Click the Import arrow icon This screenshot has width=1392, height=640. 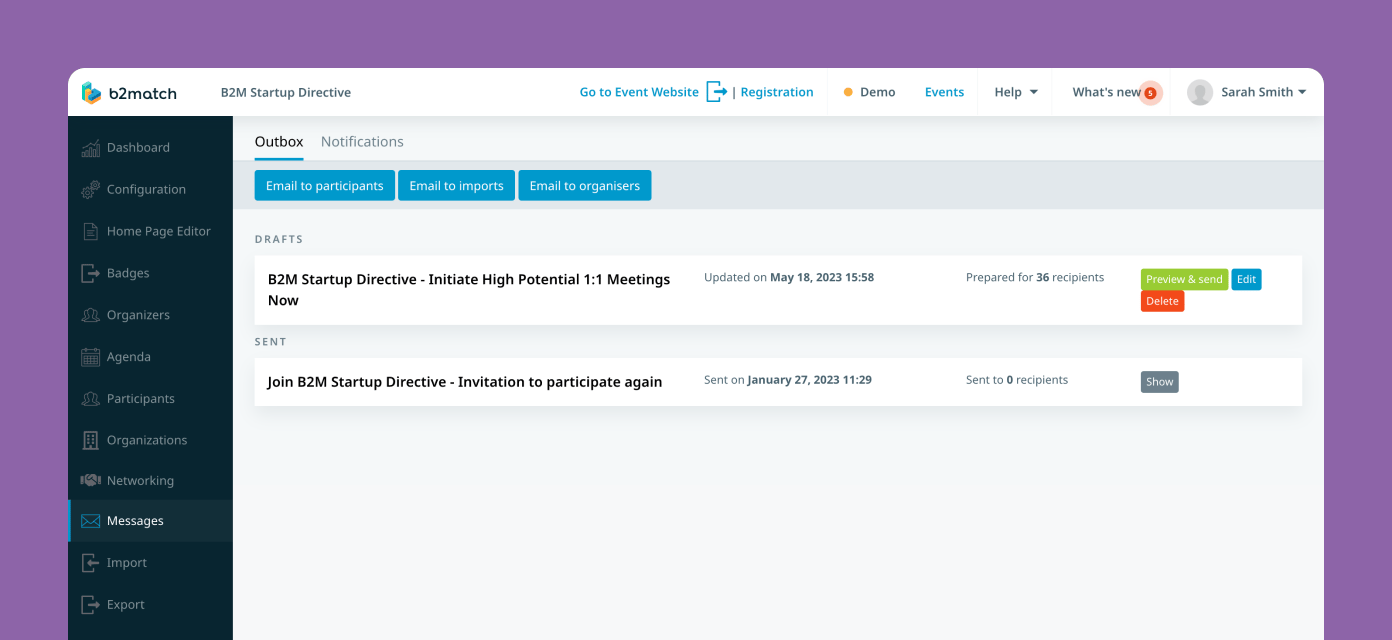click(90, 563)
